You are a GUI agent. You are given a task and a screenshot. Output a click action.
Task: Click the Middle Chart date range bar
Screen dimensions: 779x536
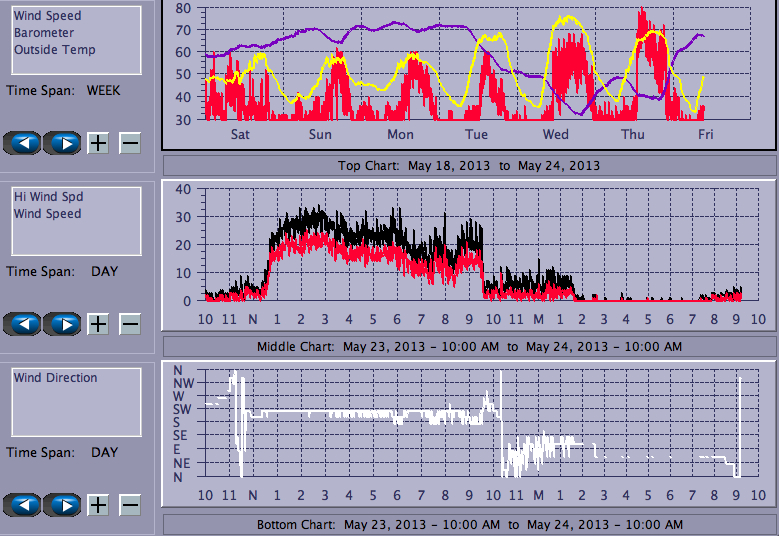tap(469, 346)
